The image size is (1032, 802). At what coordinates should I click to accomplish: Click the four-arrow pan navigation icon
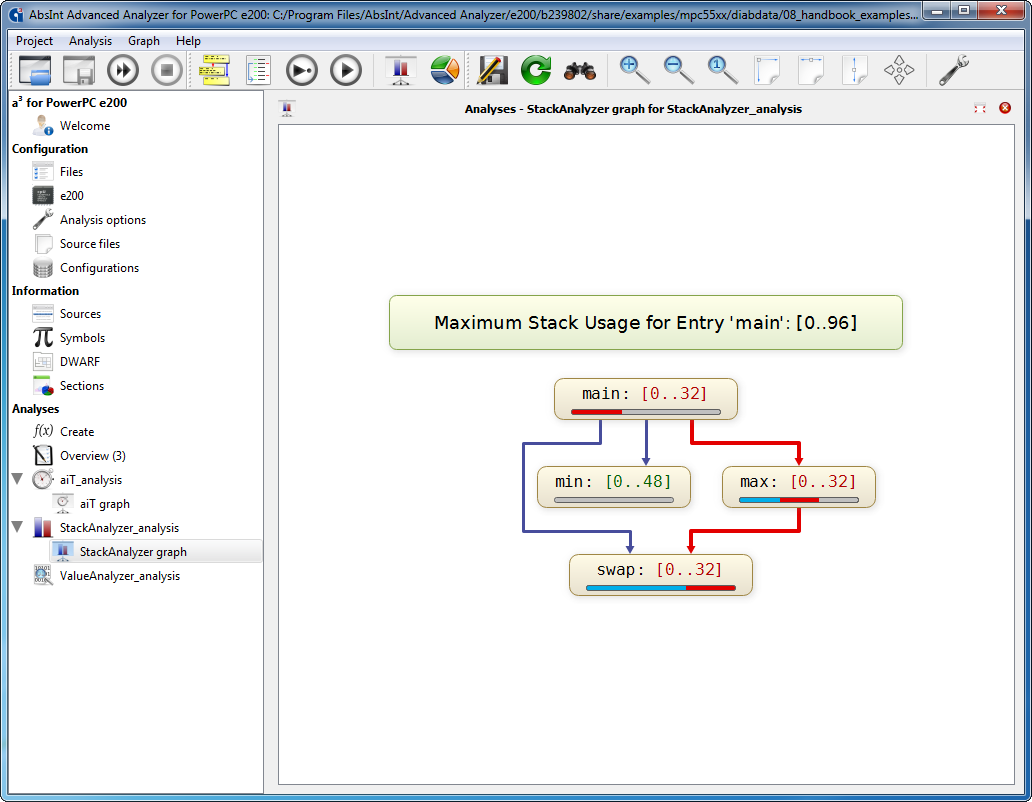tap(899, 70)
